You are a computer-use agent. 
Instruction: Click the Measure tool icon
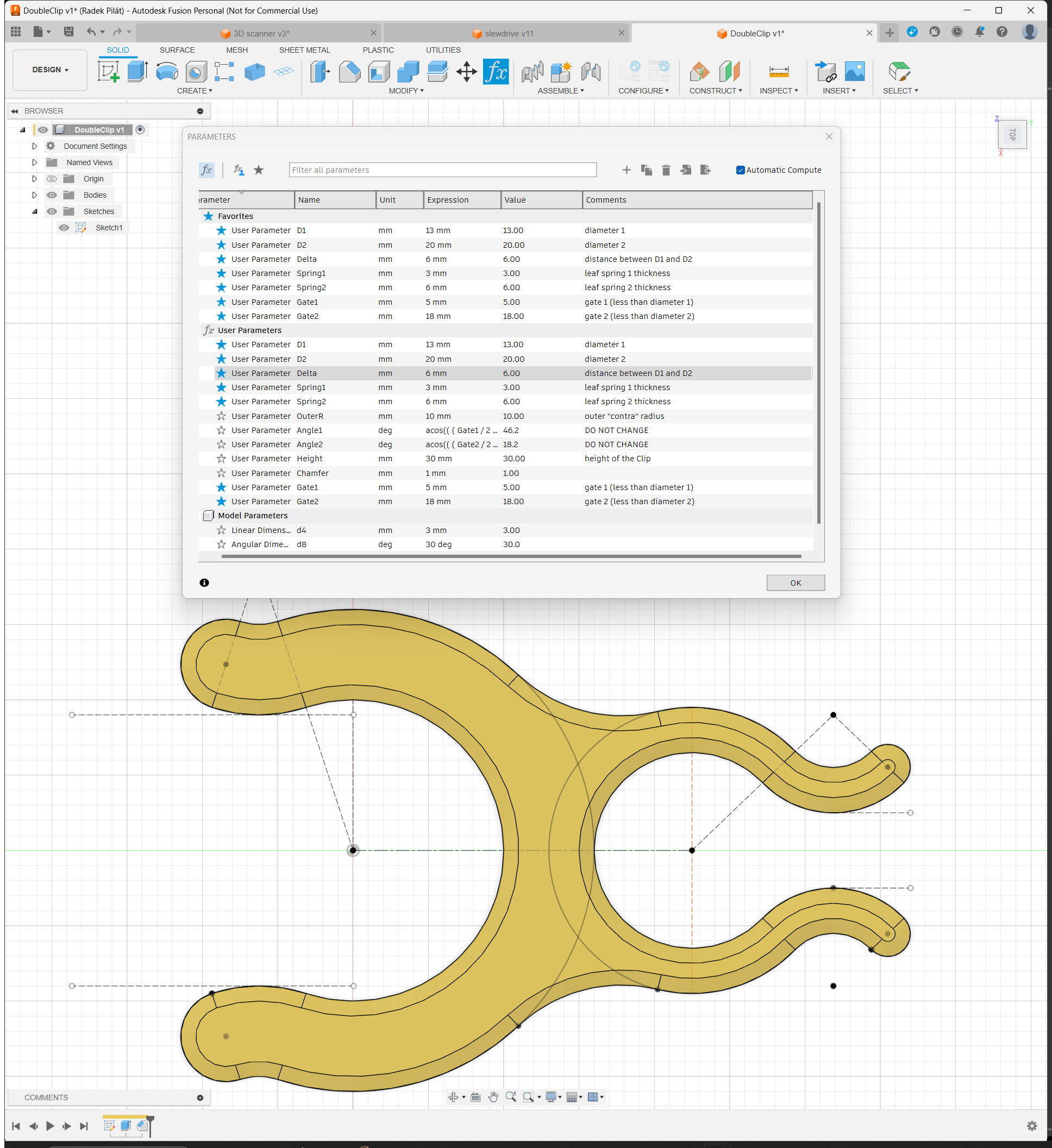pyautogui.click(x=779, y=72)
